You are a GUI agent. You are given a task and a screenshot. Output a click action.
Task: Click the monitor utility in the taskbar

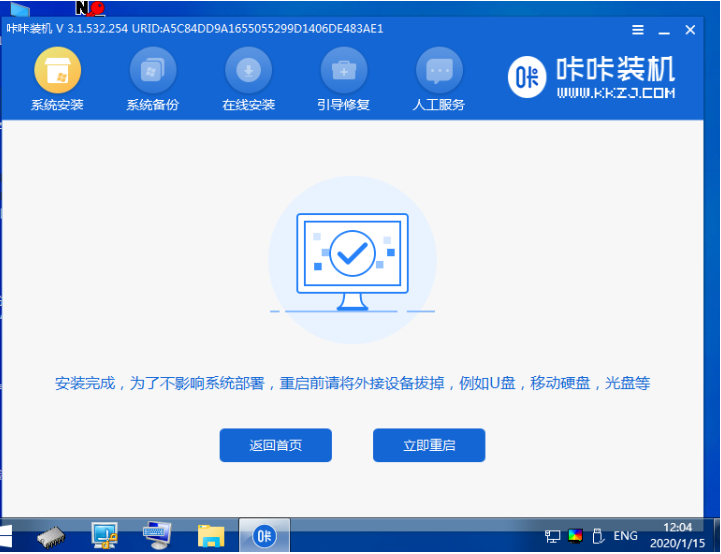(157, 536)
